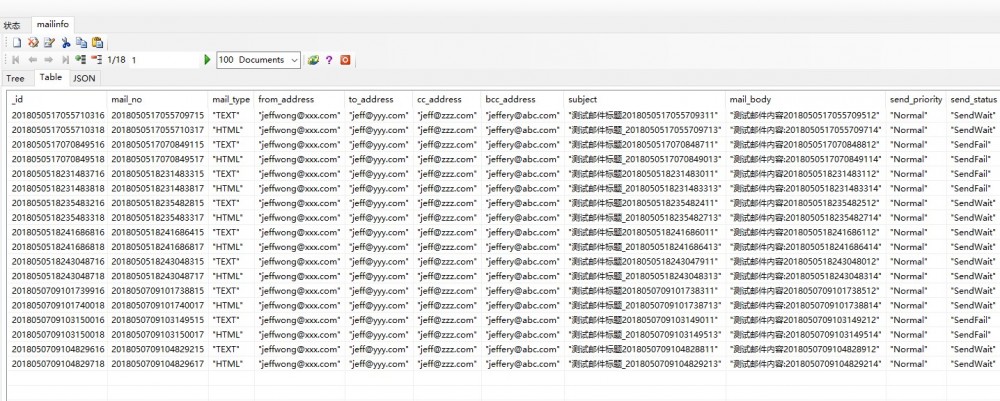The width and height of the screenshot is (1000, 401).
Task: Select _id cell 2018050517055710316
Action: point(57,115)
